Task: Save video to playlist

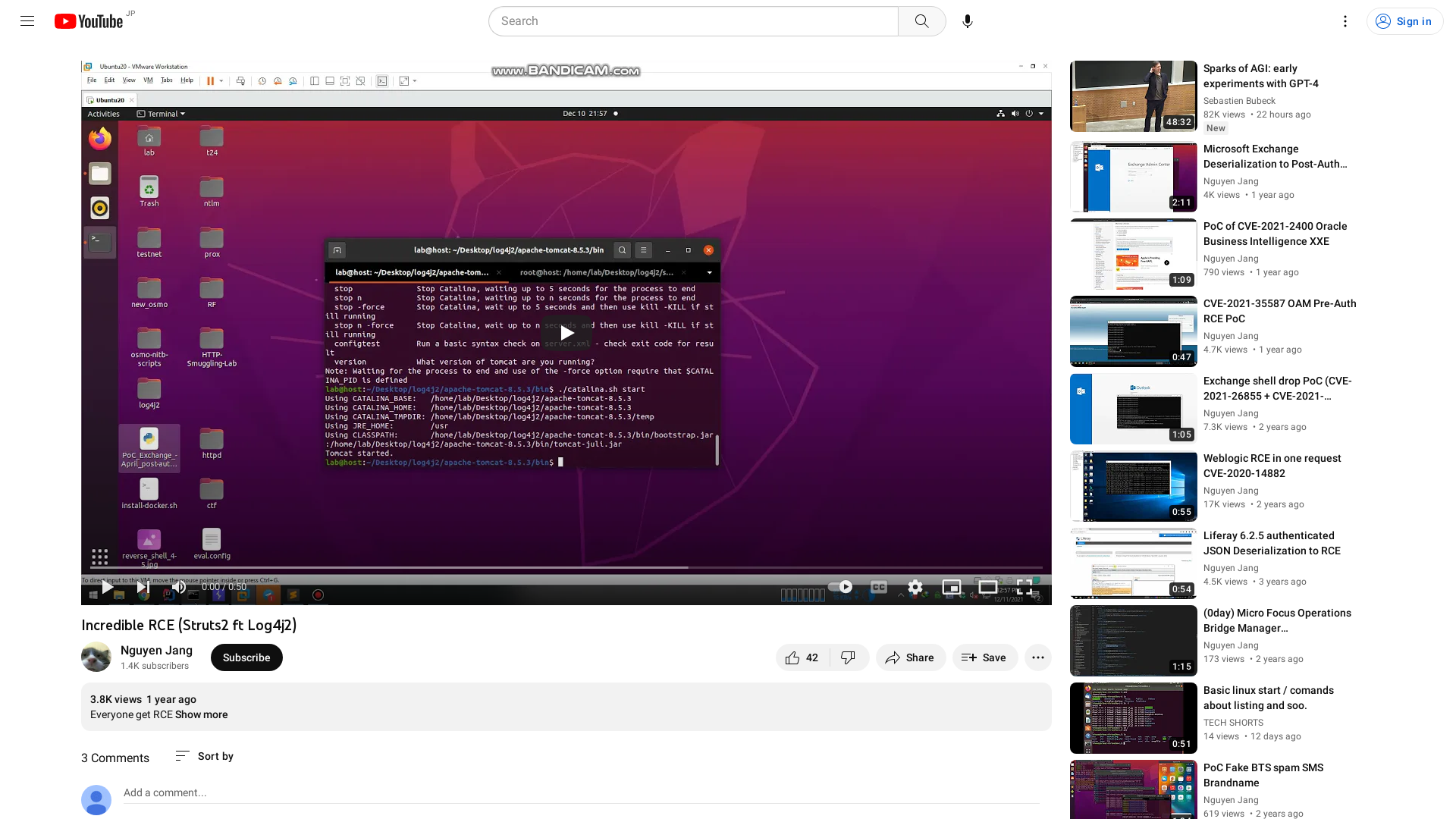Action: tap(984, 657)
